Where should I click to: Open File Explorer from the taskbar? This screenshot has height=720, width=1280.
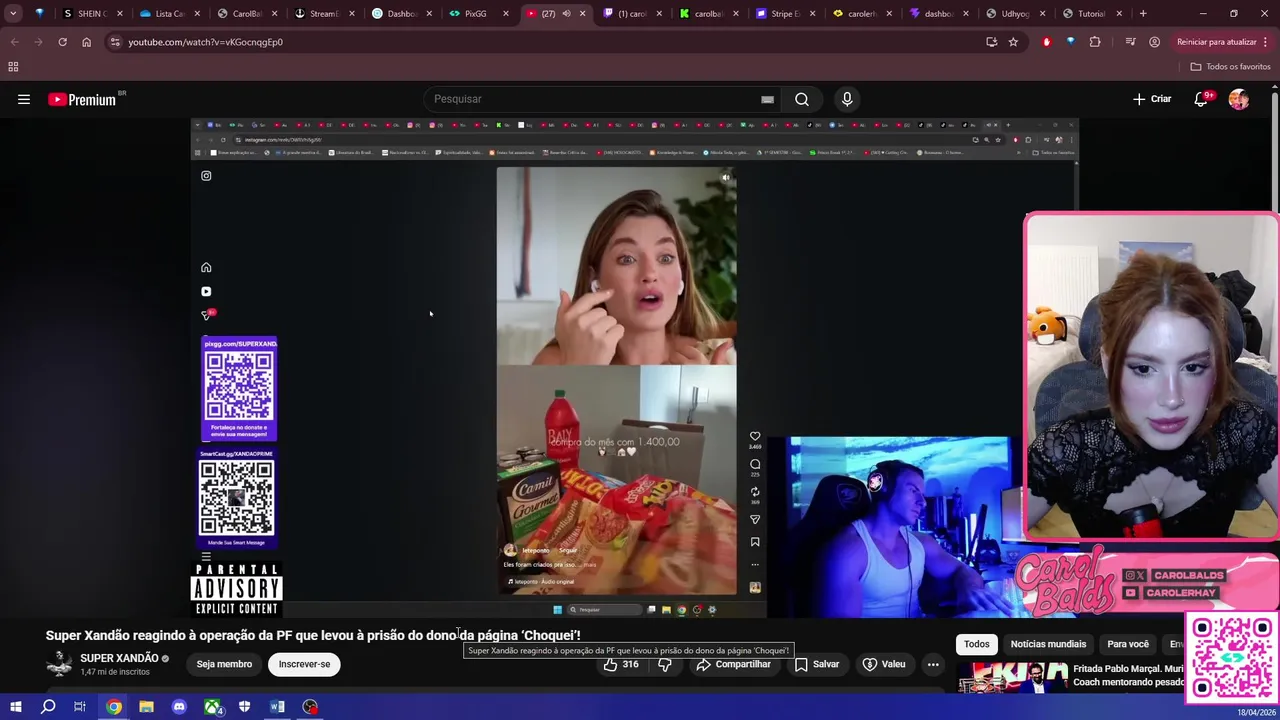coord(146,707)
